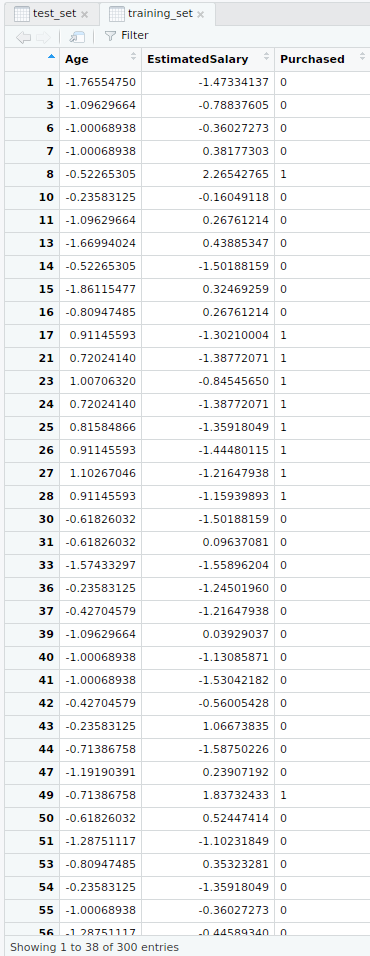This screenshot has width=370, height=956.
Task: Open the Filter funnel tool
Action: [x=126, y=35]
